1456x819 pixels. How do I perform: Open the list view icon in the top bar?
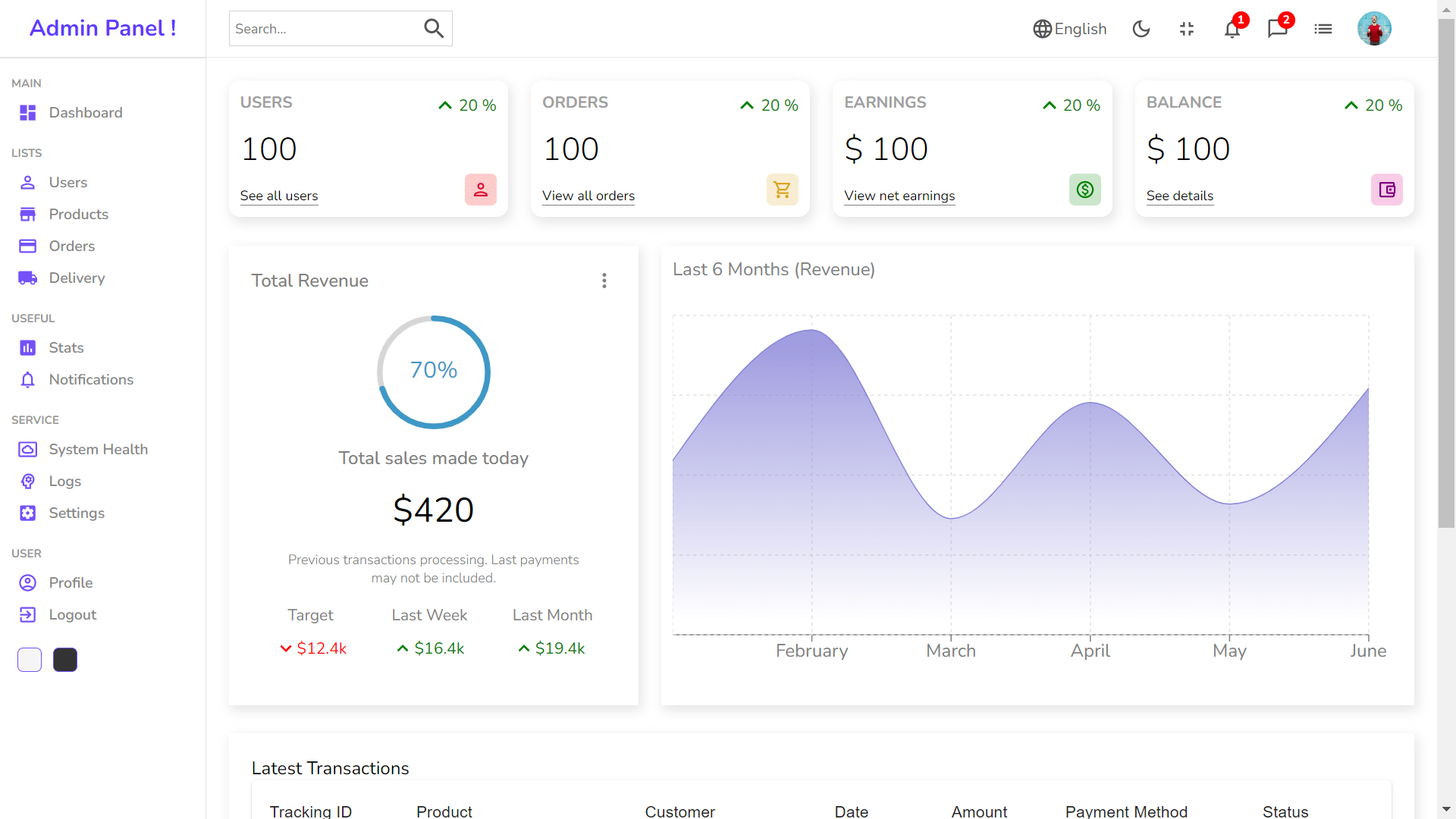[1323, 29]
